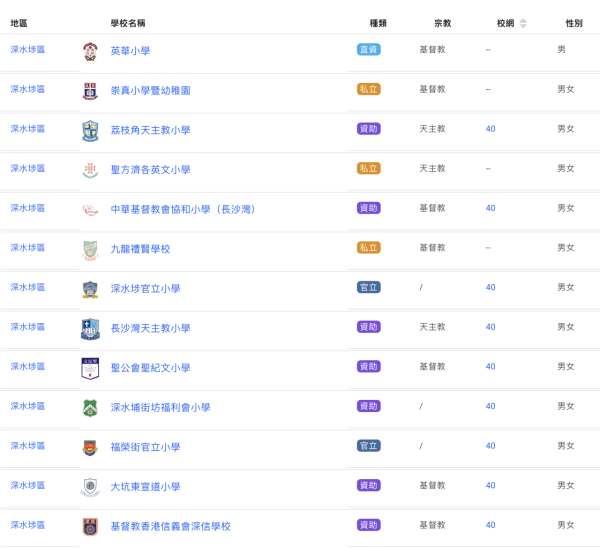Open the 深水埗官立小學 school link
The height and width of the screenshot is (548, 600).
coord(145,289)
